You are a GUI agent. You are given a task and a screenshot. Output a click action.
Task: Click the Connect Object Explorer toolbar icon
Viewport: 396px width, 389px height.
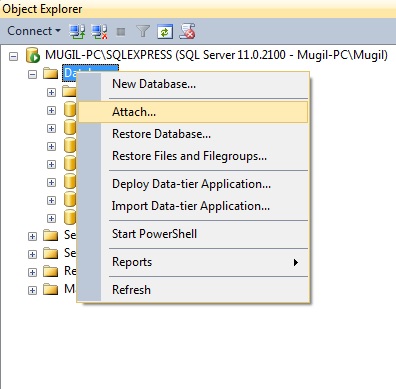point(77,32)
